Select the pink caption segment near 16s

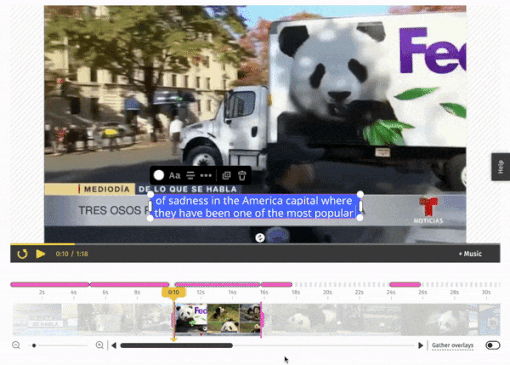(277, 284)
